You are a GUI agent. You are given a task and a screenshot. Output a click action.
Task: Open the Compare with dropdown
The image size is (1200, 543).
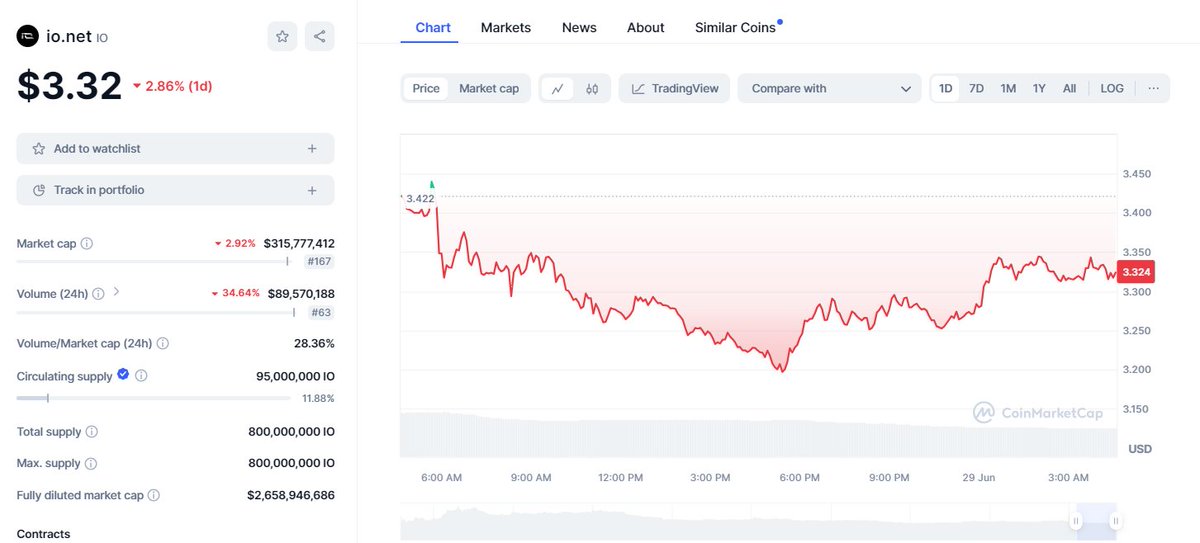[829, 88]
